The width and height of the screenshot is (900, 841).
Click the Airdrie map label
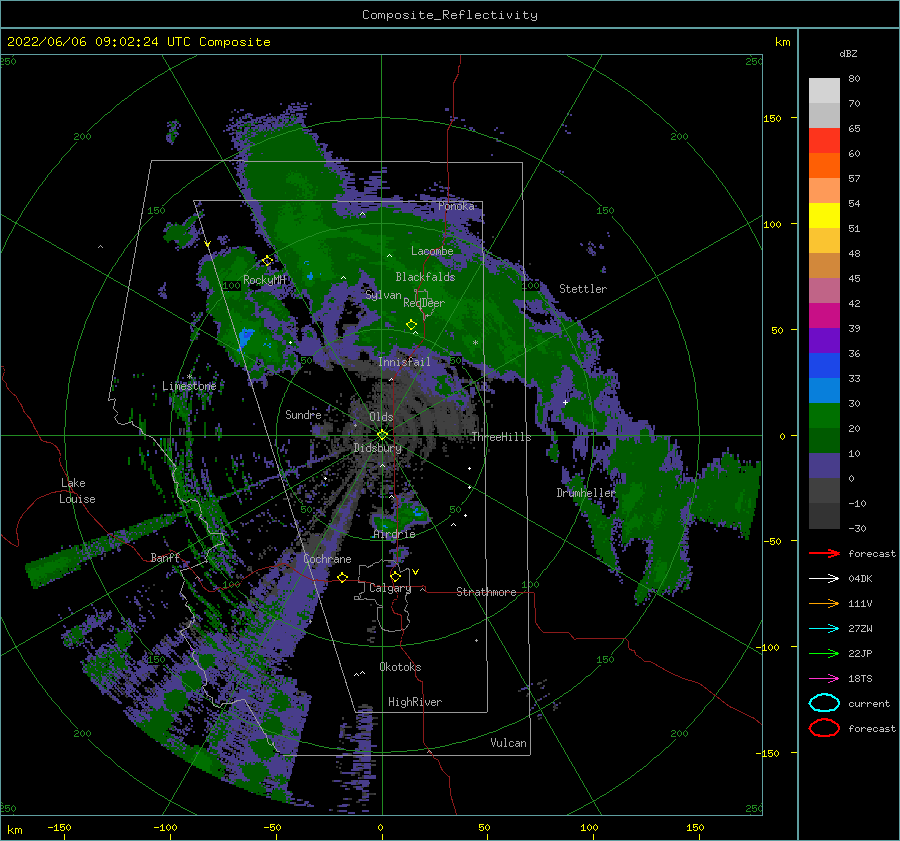(394, 534)
